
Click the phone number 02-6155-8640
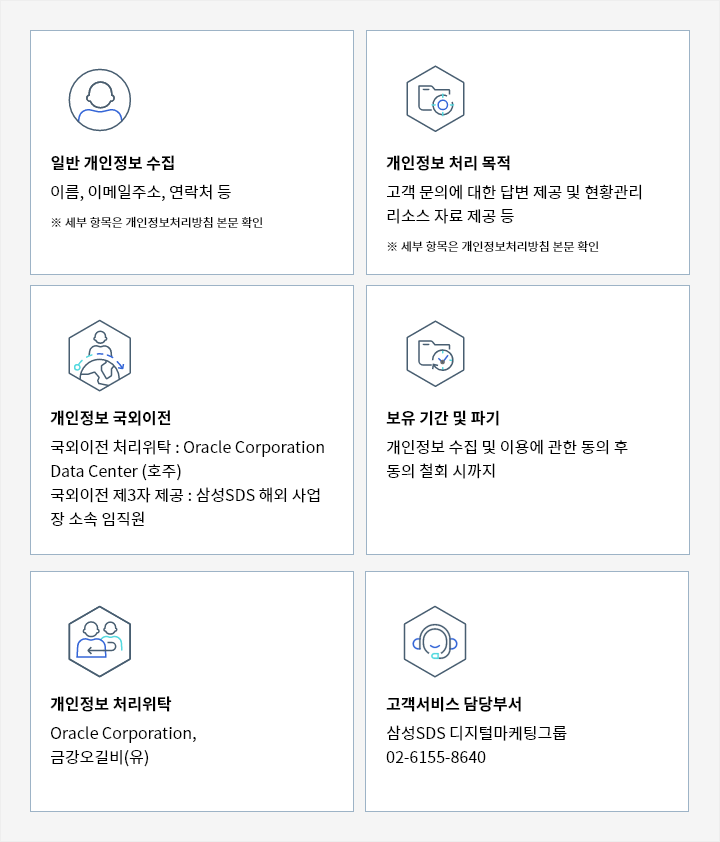(436, 757)
